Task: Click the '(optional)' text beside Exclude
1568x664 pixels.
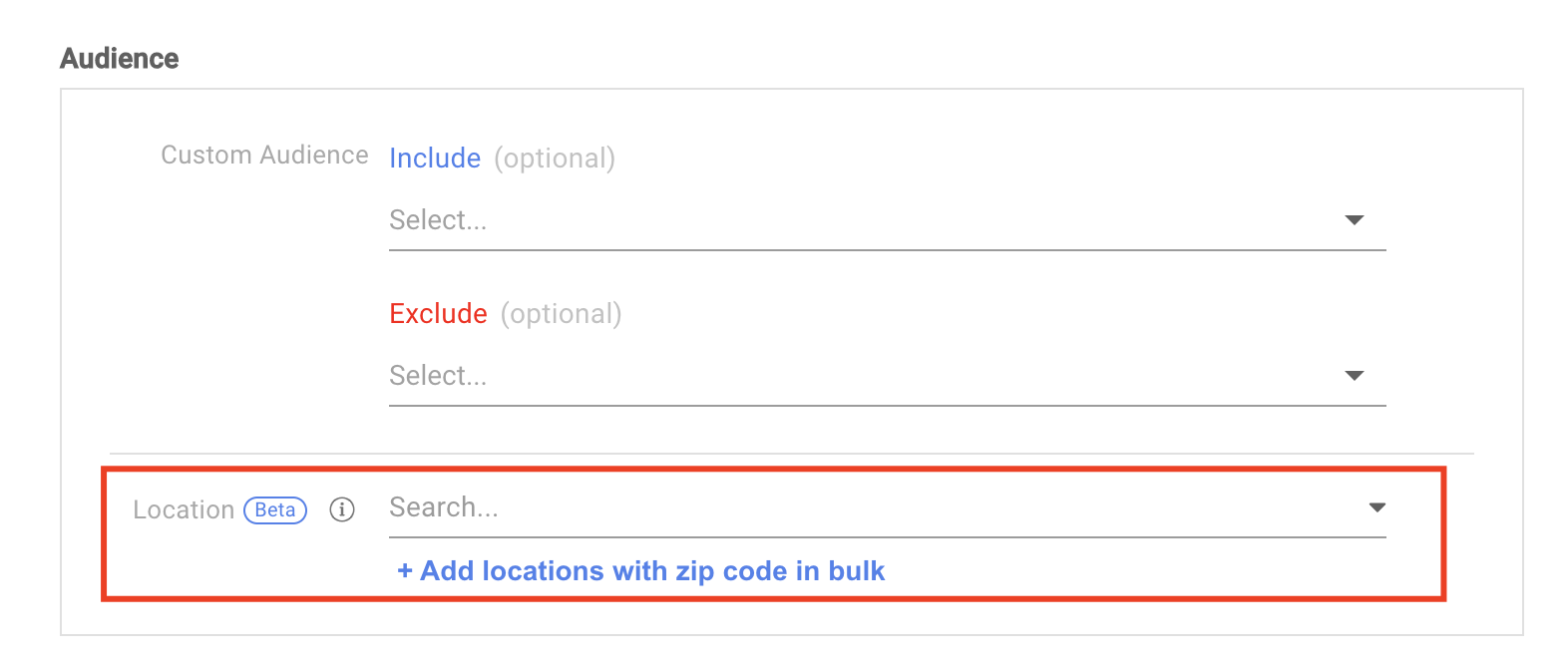Action: (561, 313)
